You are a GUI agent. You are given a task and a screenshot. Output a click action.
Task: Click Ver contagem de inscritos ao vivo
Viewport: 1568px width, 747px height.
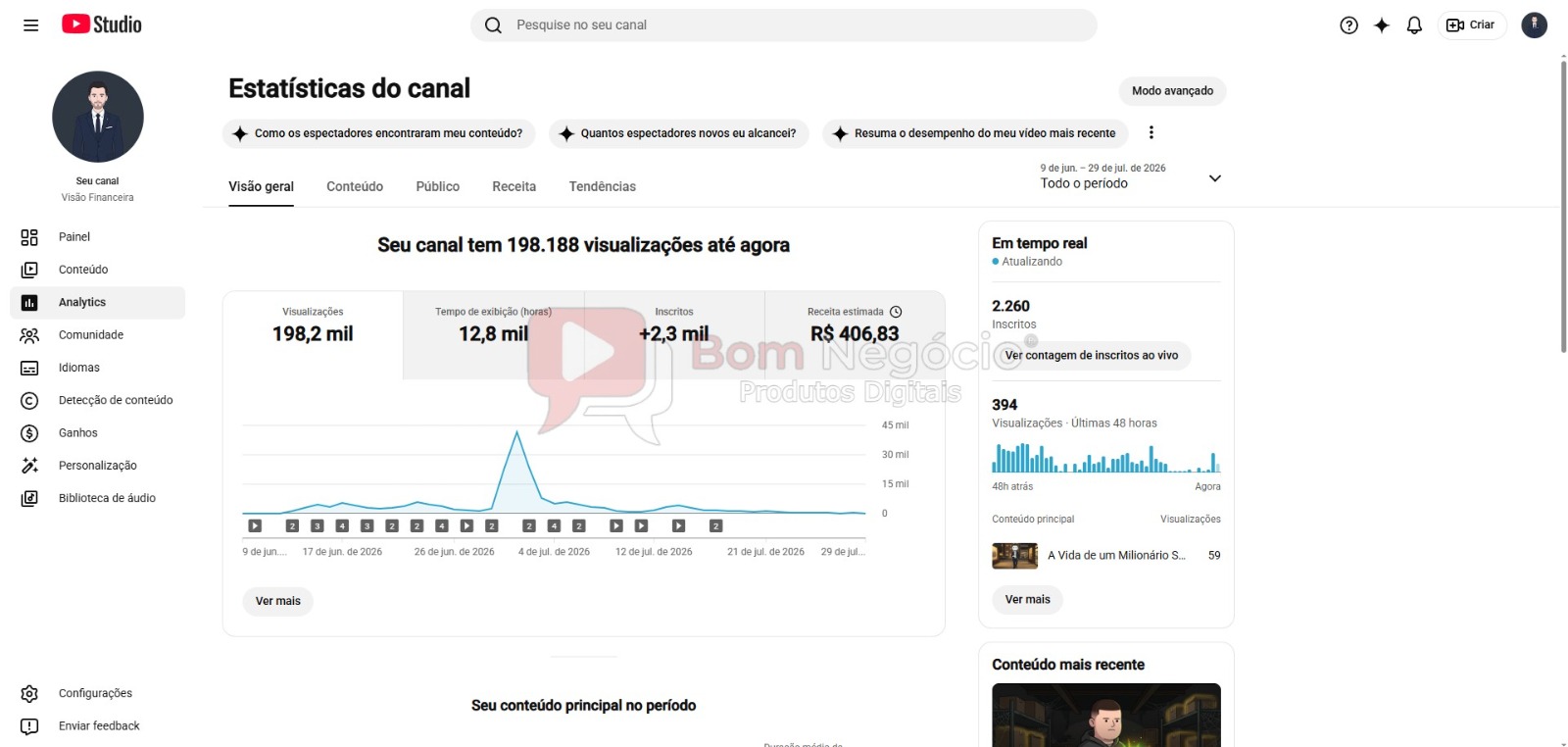coord(1092,355)
